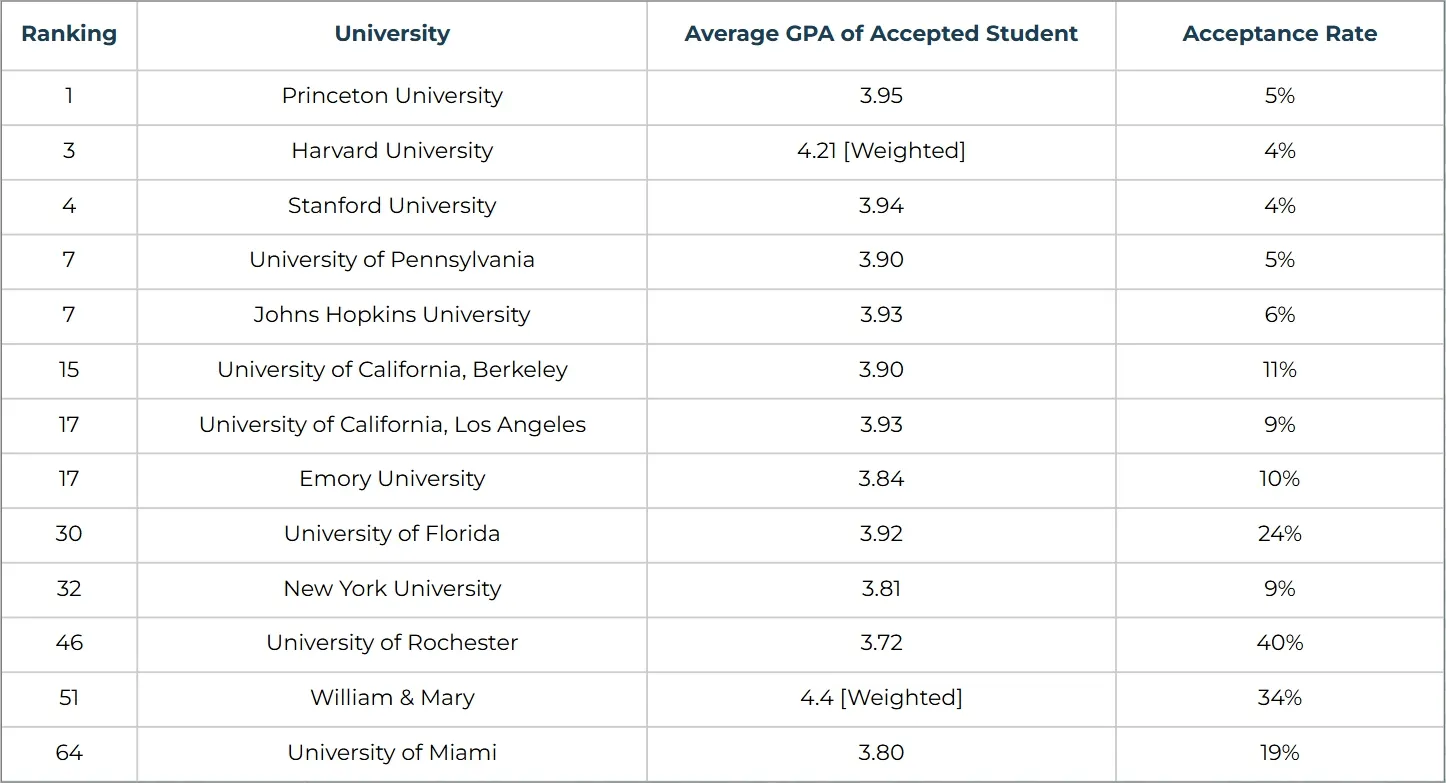This screenshot has width=1446, height=783.
Task: Select Harvard's 4.21 [Weighted] GPA cell
Action: pos(881,151)
